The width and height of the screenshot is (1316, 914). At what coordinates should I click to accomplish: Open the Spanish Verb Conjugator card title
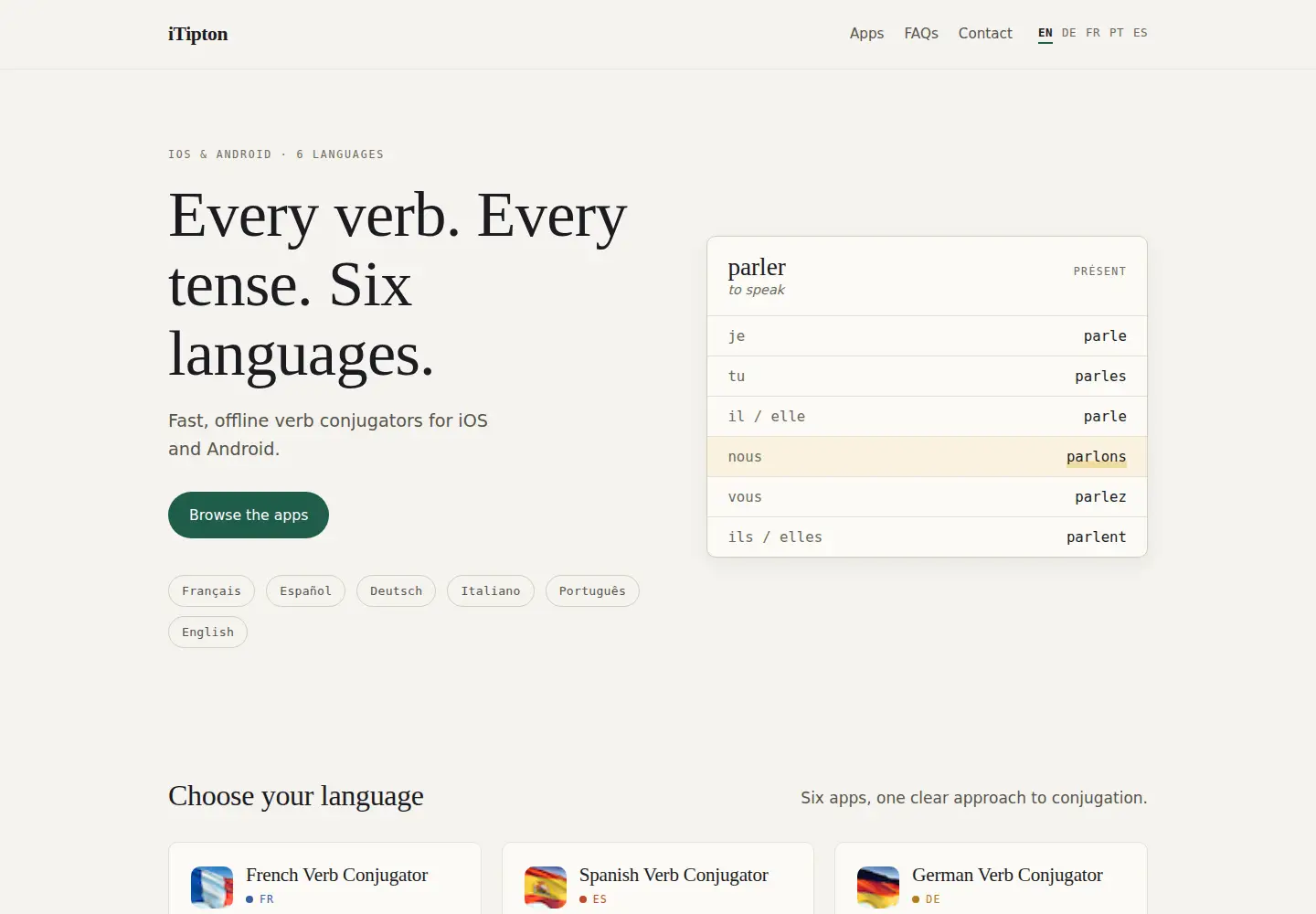point(674,875)
